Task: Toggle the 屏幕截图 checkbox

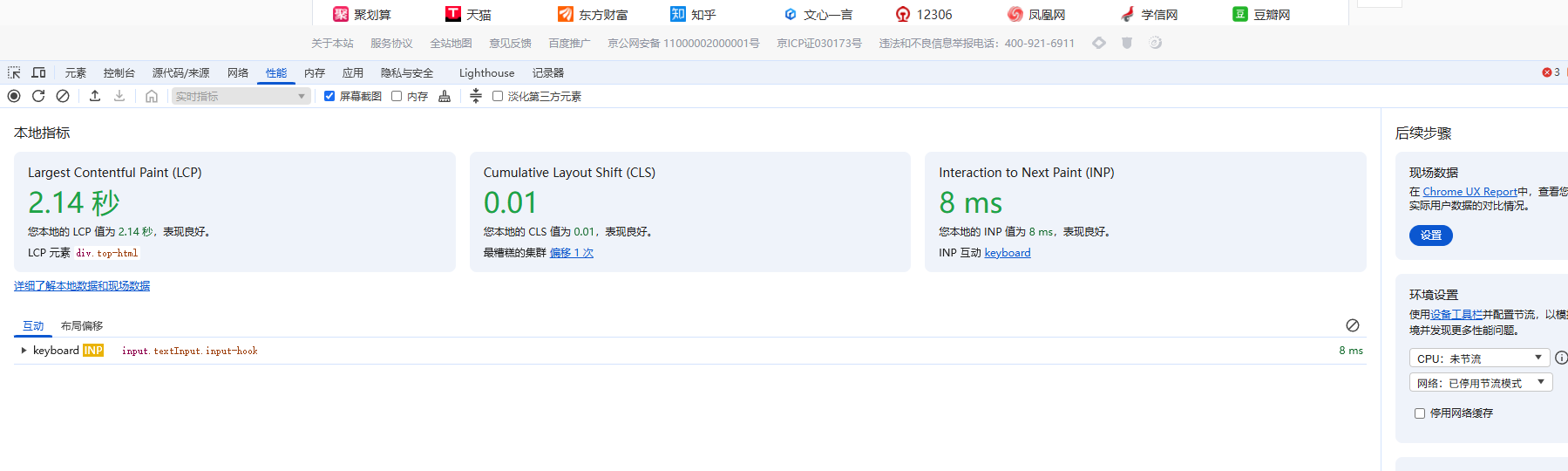Action: click(x=329, y=96)
